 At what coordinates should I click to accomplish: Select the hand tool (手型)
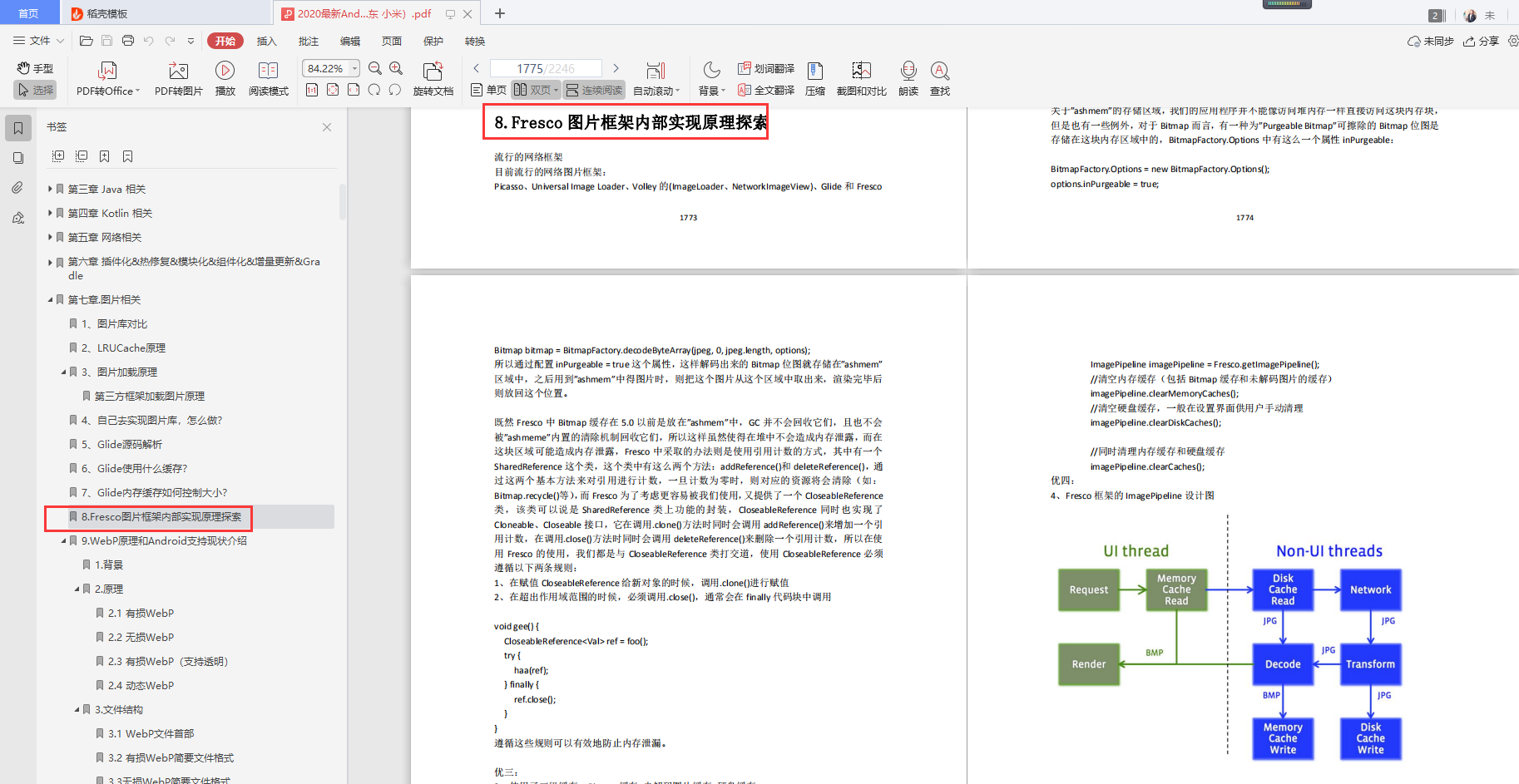coord(35,68)
